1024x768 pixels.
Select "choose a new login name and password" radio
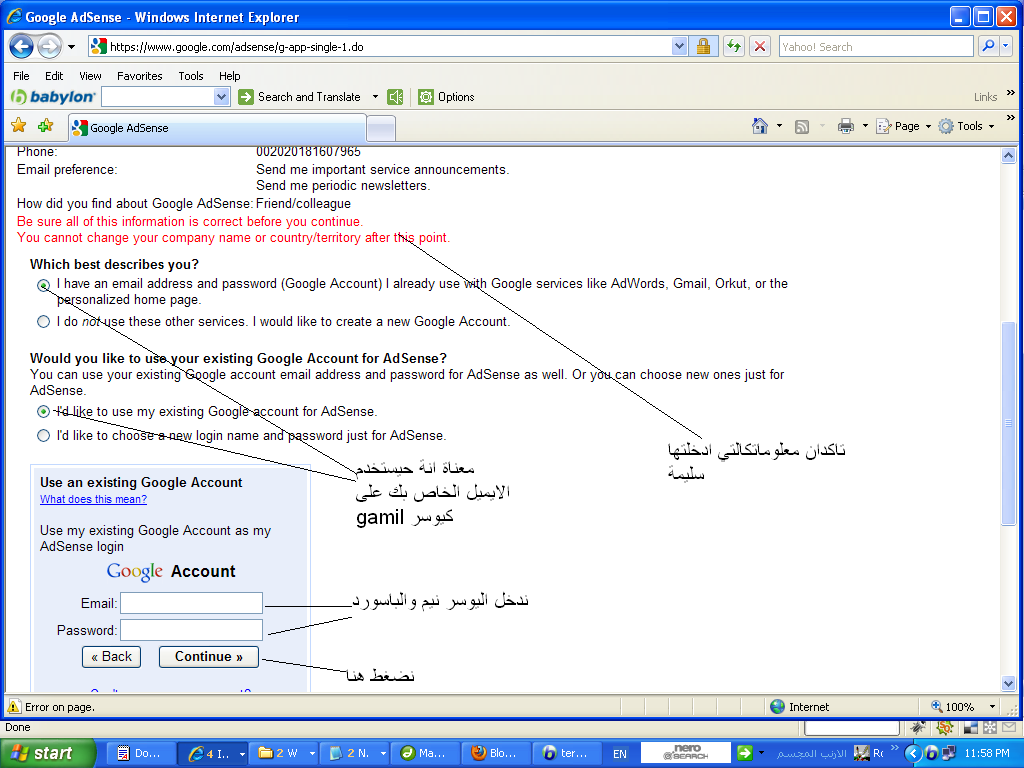tap(43, 436)
